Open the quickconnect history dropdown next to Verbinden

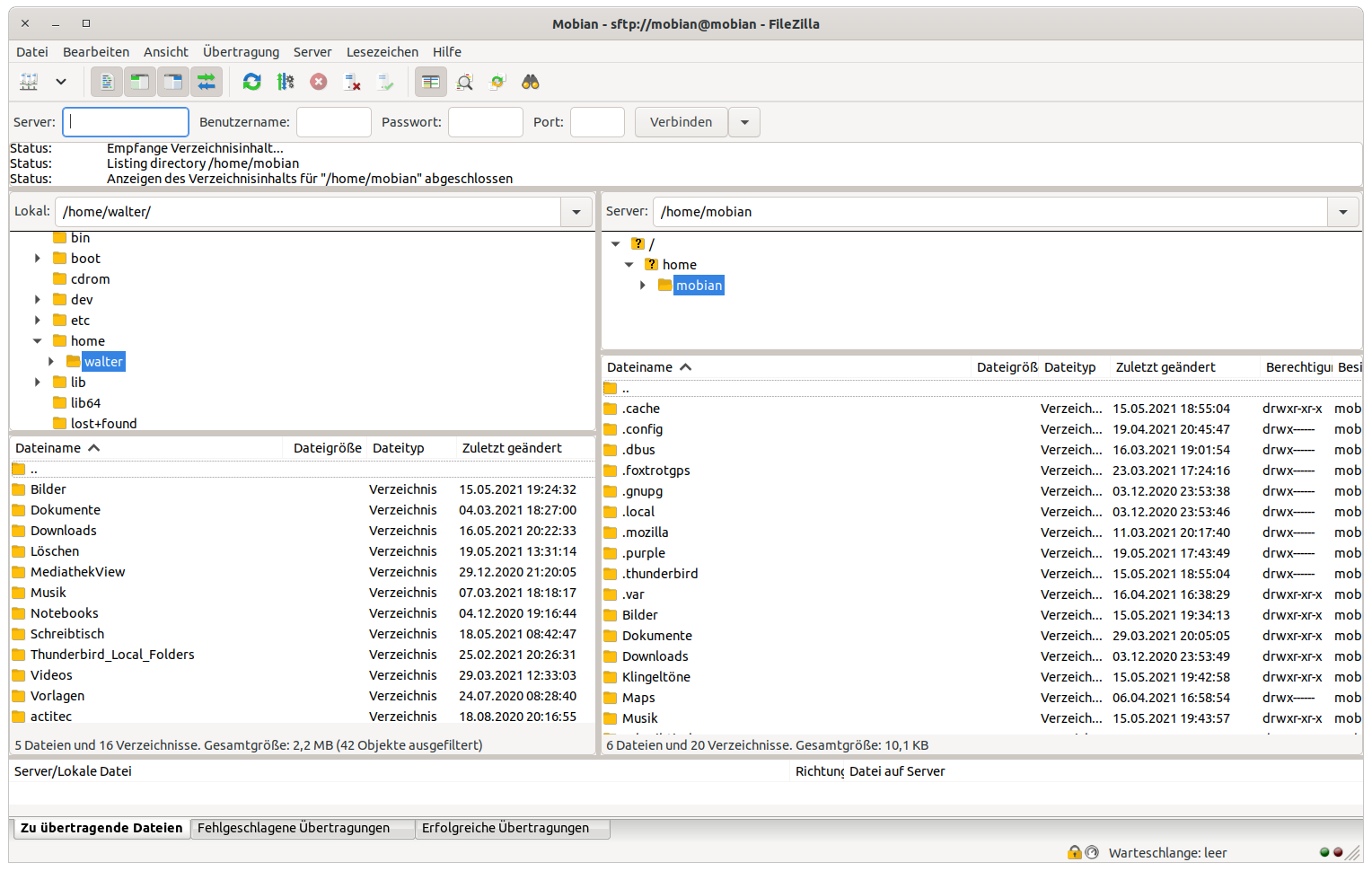tap(744, 122)
